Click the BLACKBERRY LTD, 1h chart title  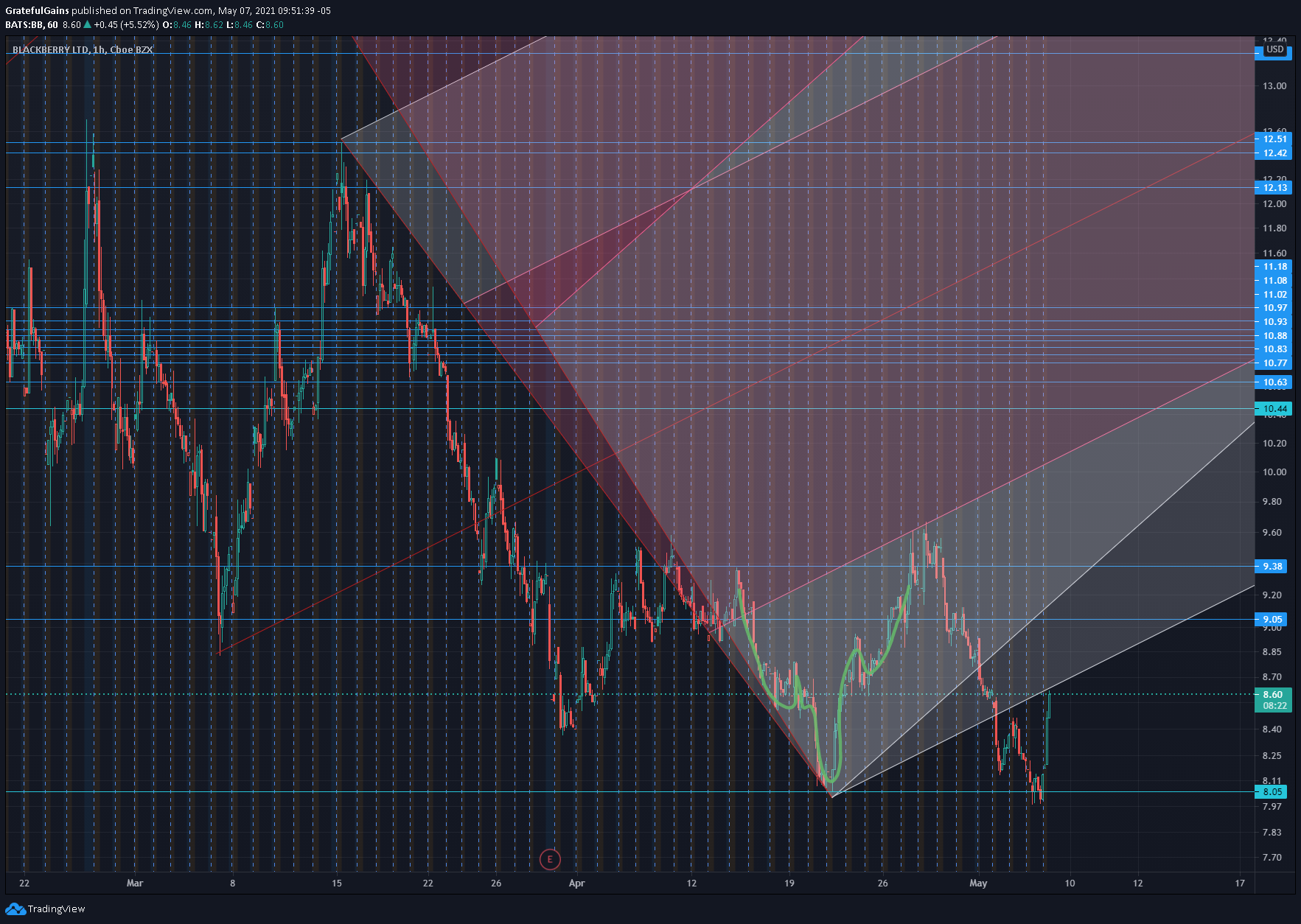[83, 50]
